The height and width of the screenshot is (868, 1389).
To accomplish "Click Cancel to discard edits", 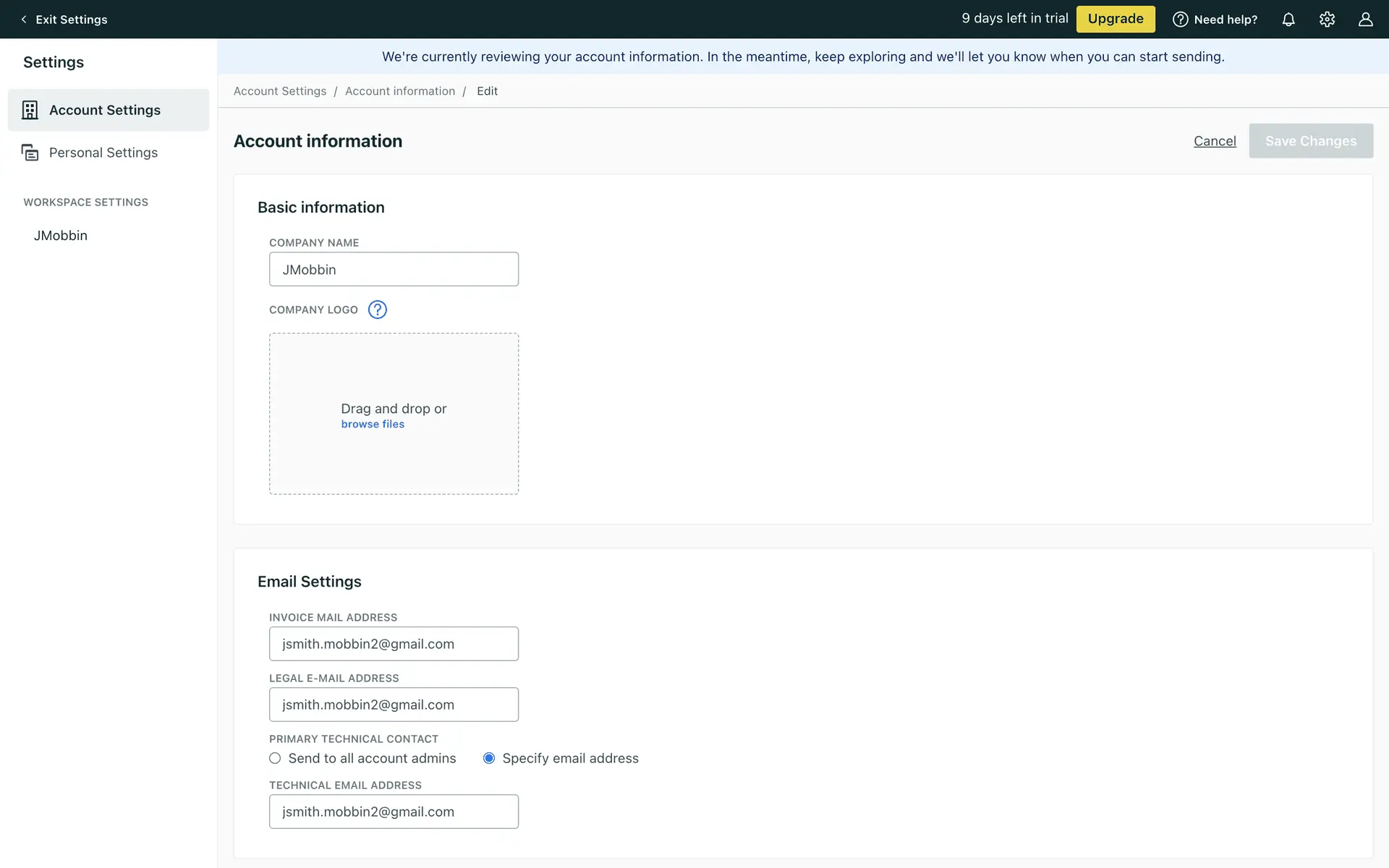I will coord(1215,141).
